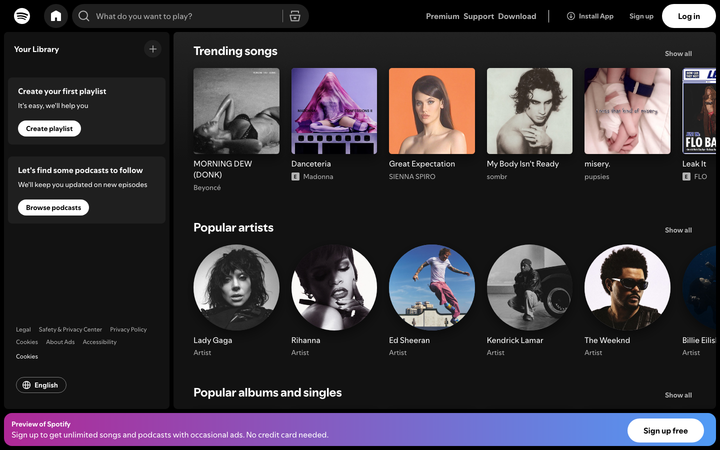Image resolution: width=720 pixels, height=450 pixels.
Task: Click 'Create your first playlist' text
Action: pyautogui.click(x=62, y=91)
